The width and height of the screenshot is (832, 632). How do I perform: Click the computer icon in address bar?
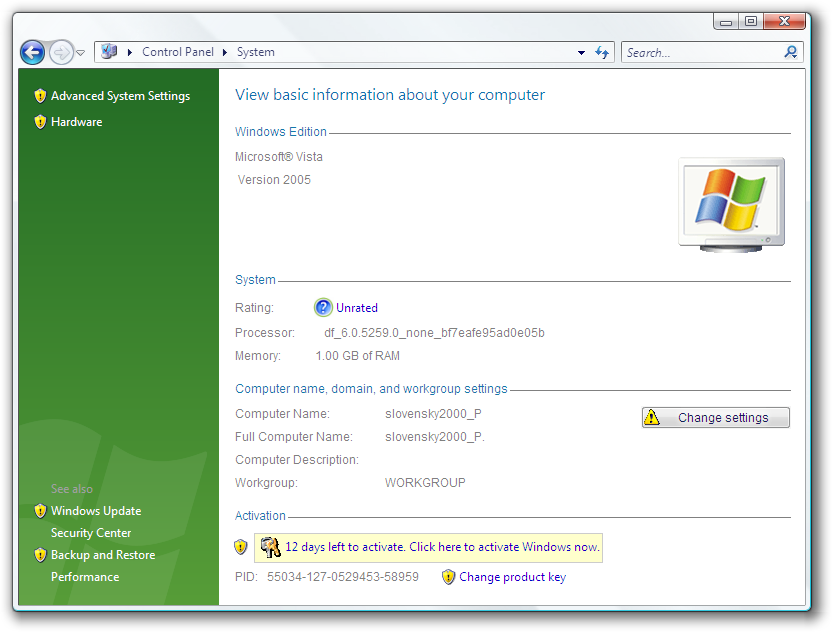point(109,51)
